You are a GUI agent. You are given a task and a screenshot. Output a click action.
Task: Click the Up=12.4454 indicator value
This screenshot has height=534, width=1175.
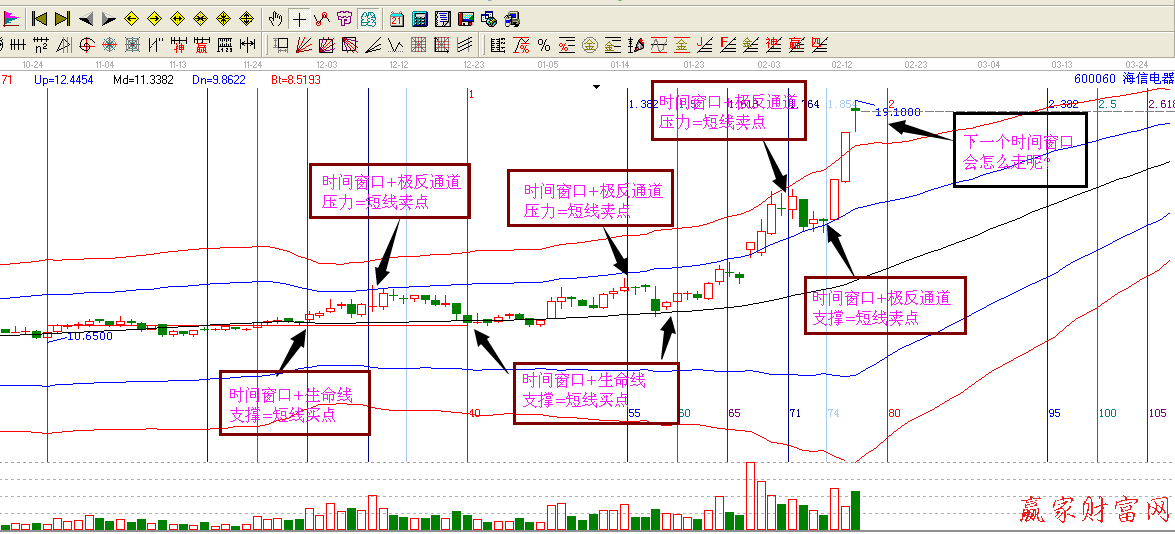point(63,79)
